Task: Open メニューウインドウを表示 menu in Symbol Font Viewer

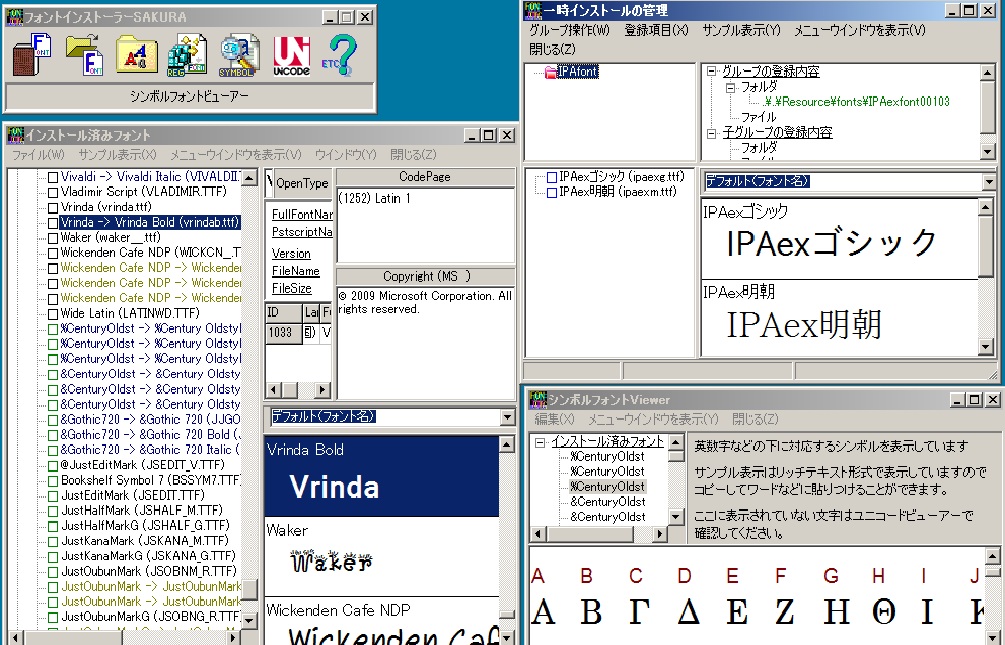Action: [653, 419]
